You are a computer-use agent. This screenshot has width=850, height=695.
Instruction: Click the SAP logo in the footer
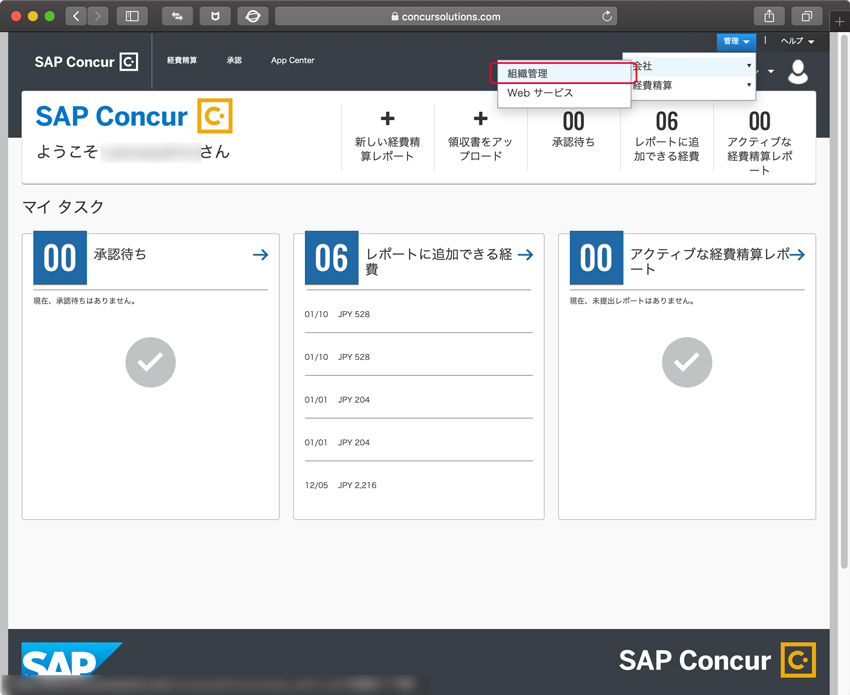click(72, 659)
